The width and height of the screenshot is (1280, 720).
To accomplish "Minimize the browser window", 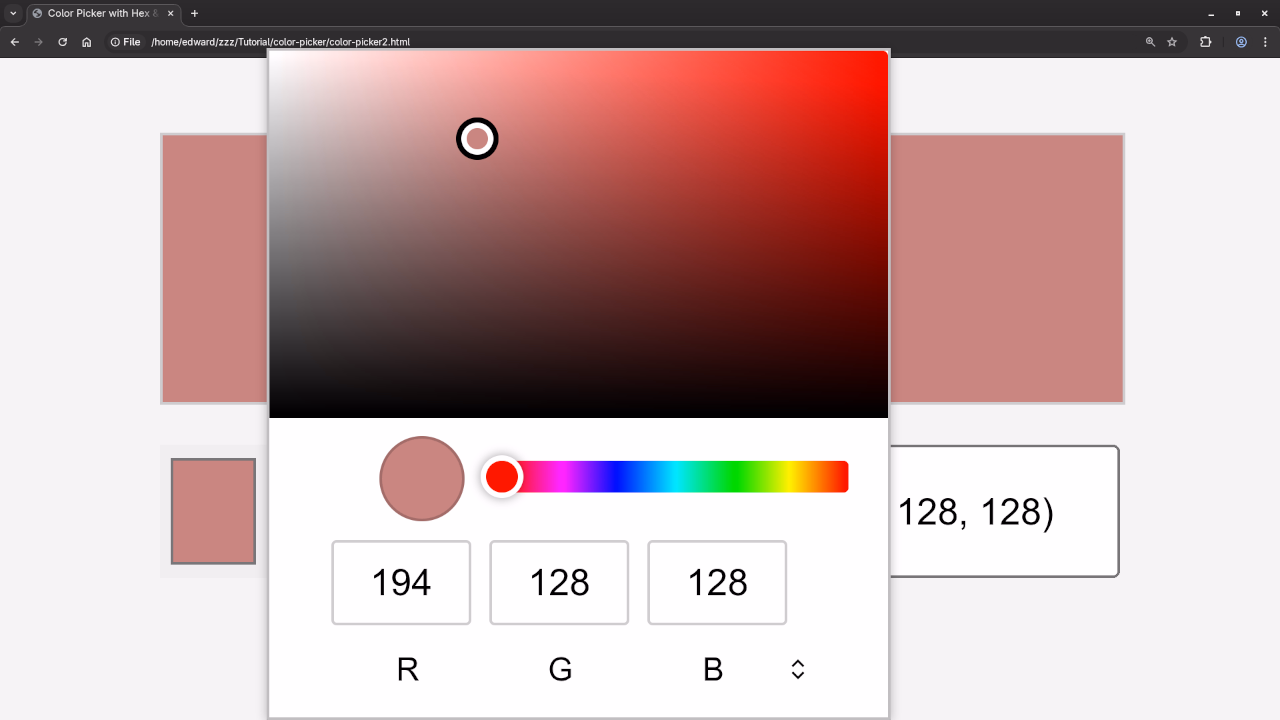I will tap(1211, 13).
